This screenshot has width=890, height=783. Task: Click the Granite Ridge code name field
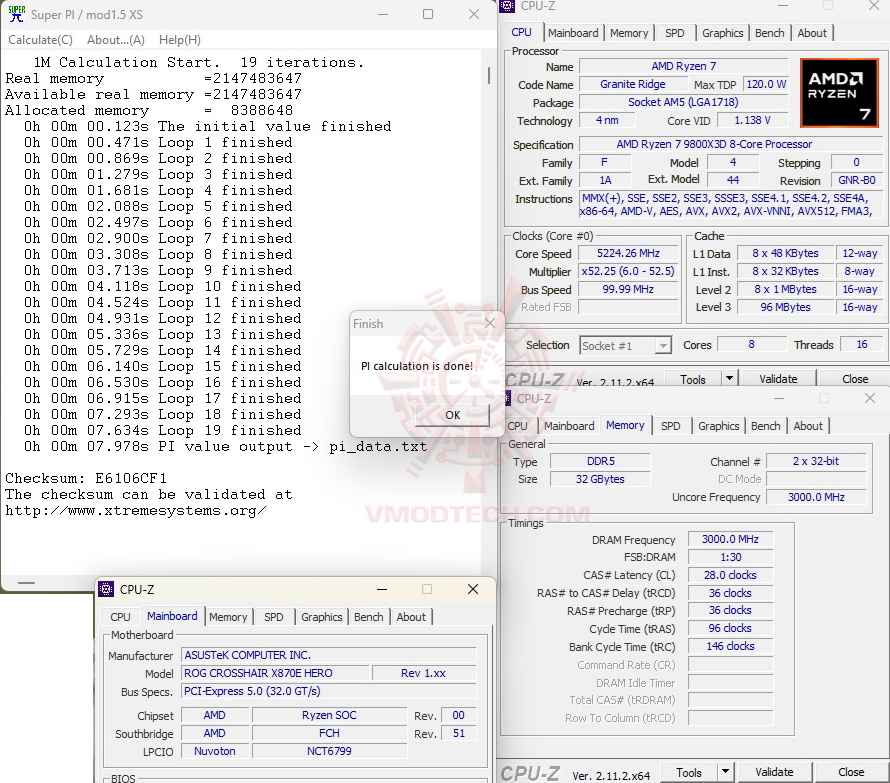point(632,84)
